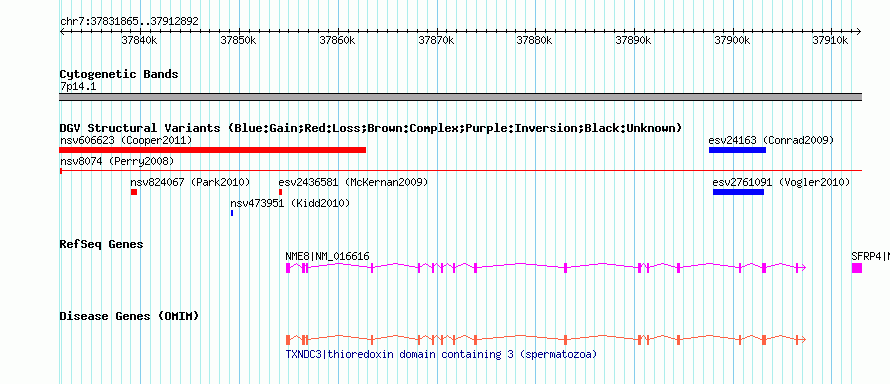
Task: Open the esv24163 (Conrad2009) label
Action: [771, 140]
